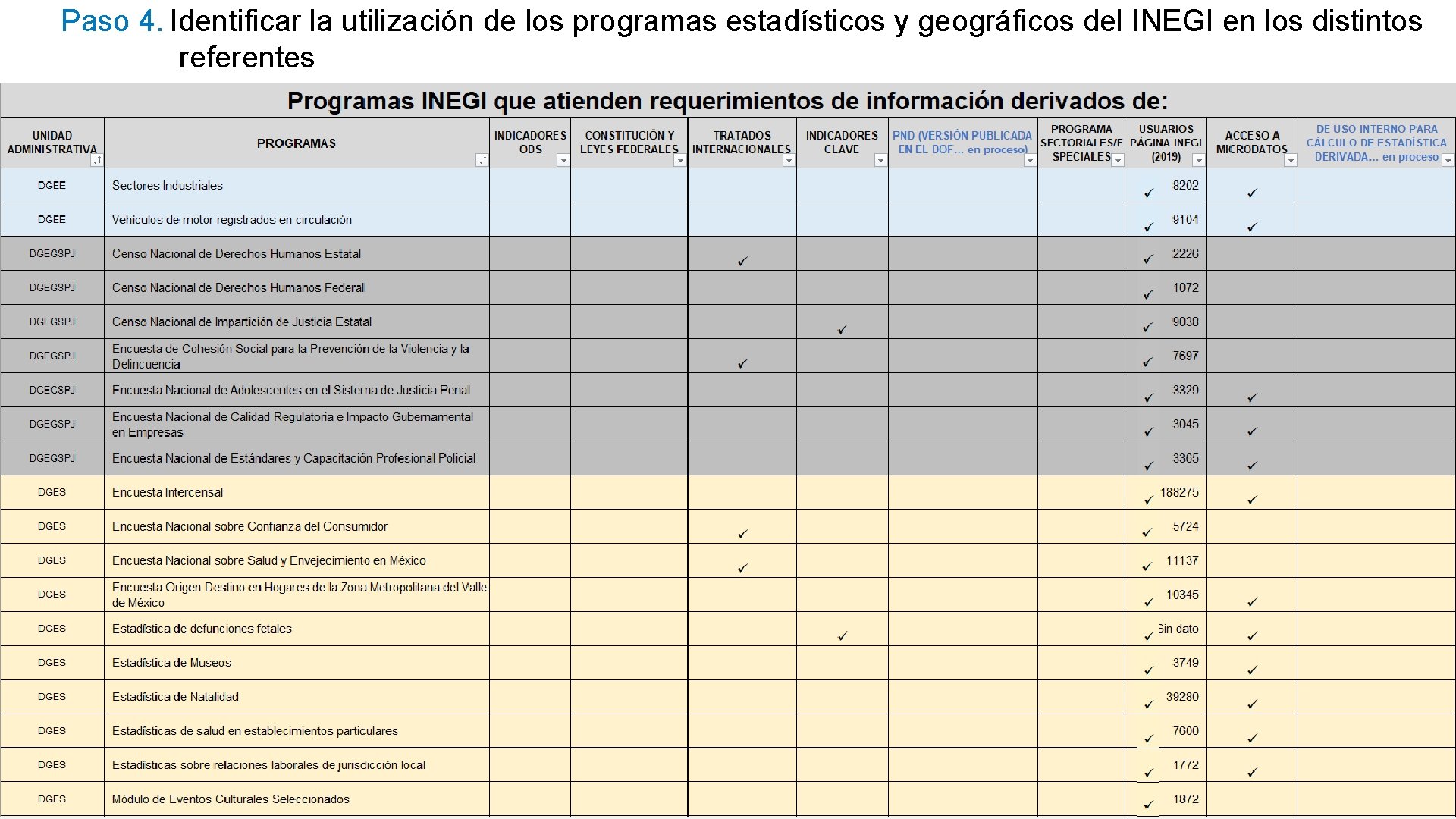1456x819 pixels.
Task: Click Tratados checkmark for Censo Derechos Humanos Estatal
Action: point(742,261)
